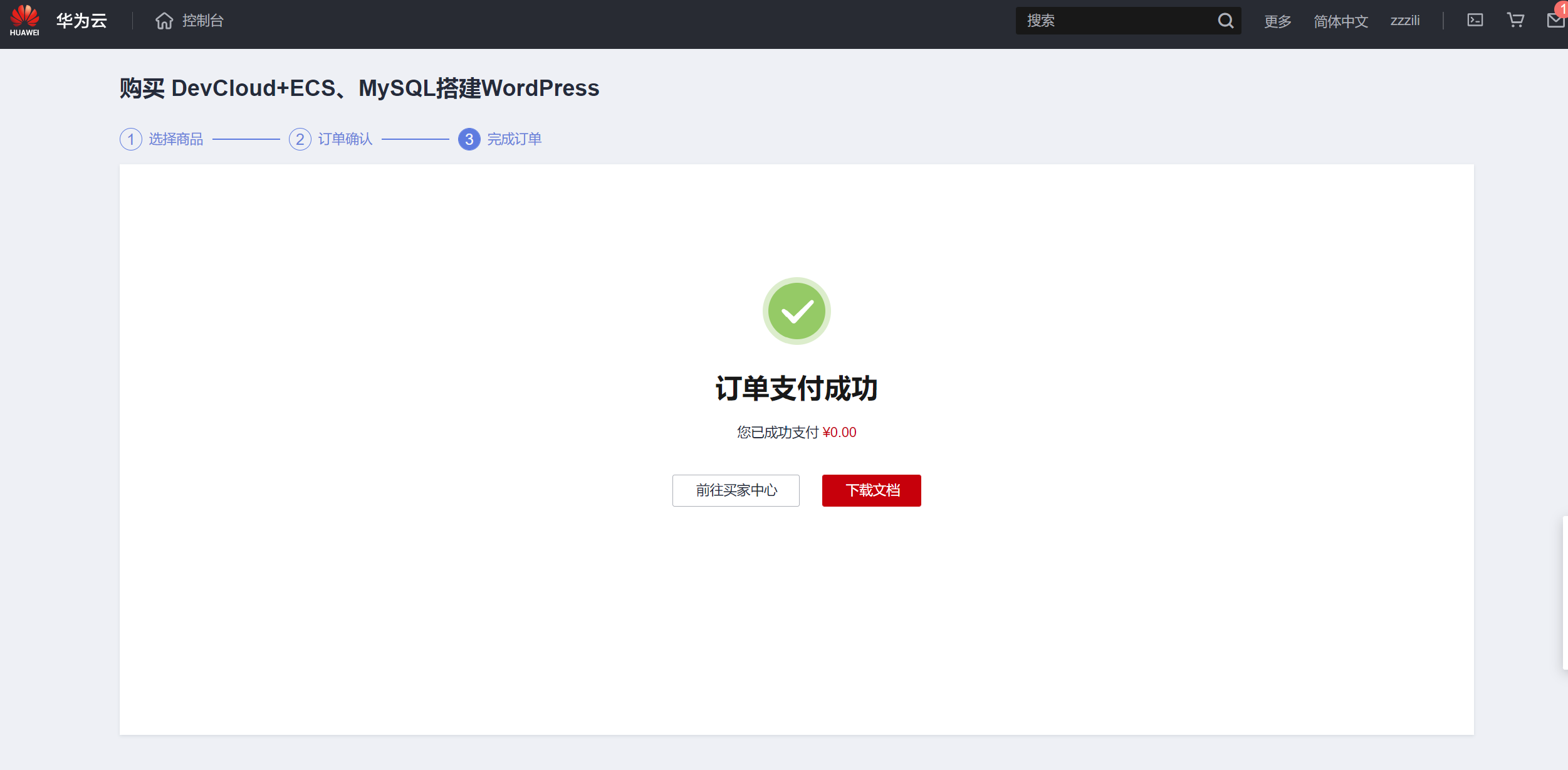Click step 2 circle icon
Image resolution: width=1568 pixels, height=770 pixels.
tap(300, 139)
